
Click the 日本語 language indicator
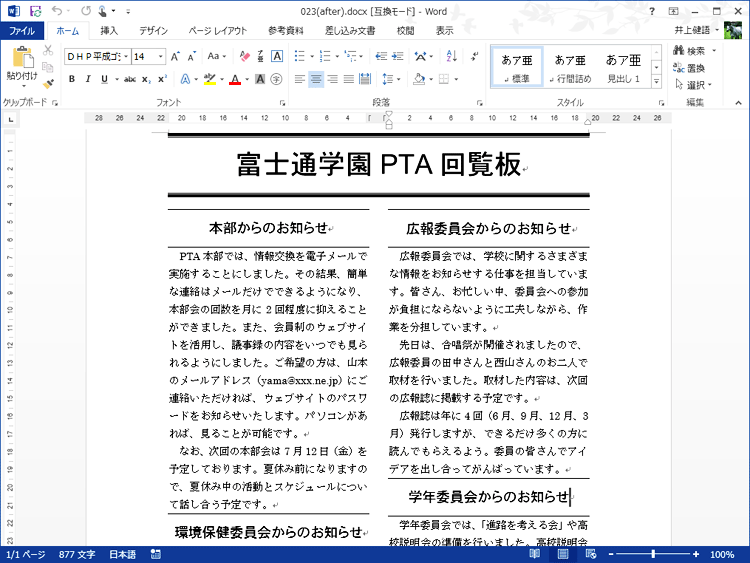(x=122, y=554)
